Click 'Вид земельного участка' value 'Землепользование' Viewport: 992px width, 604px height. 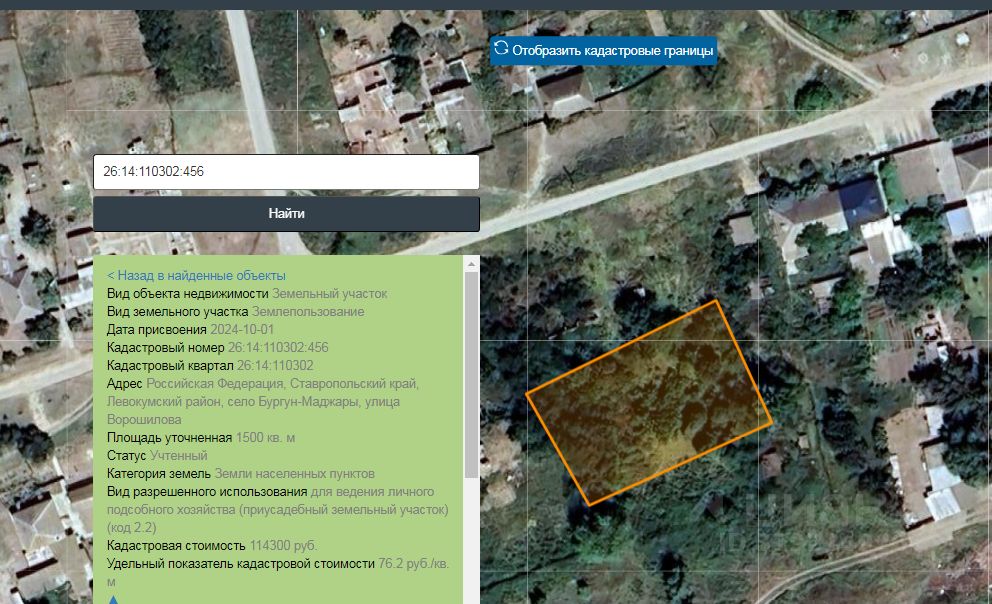coord(308,312)
